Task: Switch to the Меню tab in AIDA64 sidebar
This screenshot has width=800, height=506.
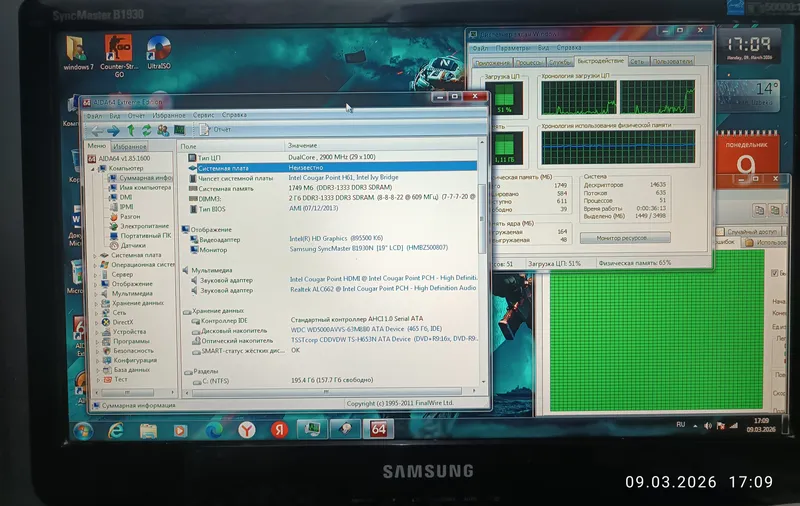Action: [96, 146]
